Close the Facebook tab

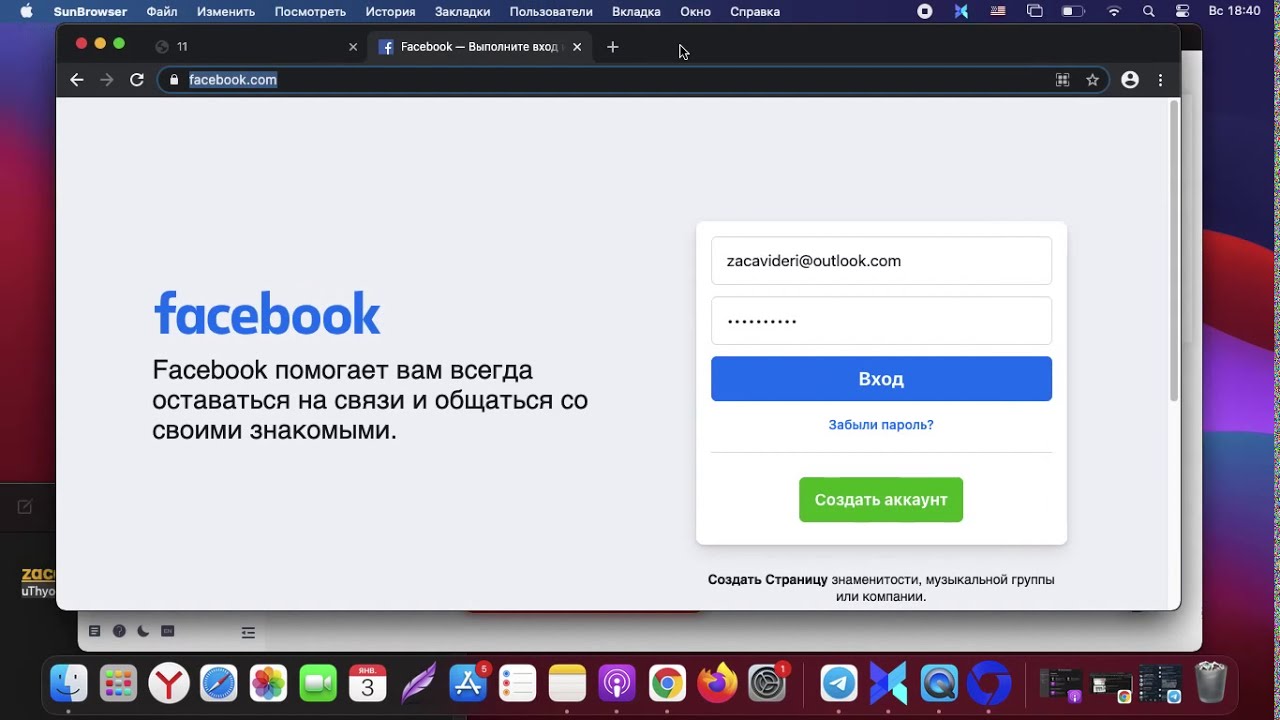click(x=577, y=47)
